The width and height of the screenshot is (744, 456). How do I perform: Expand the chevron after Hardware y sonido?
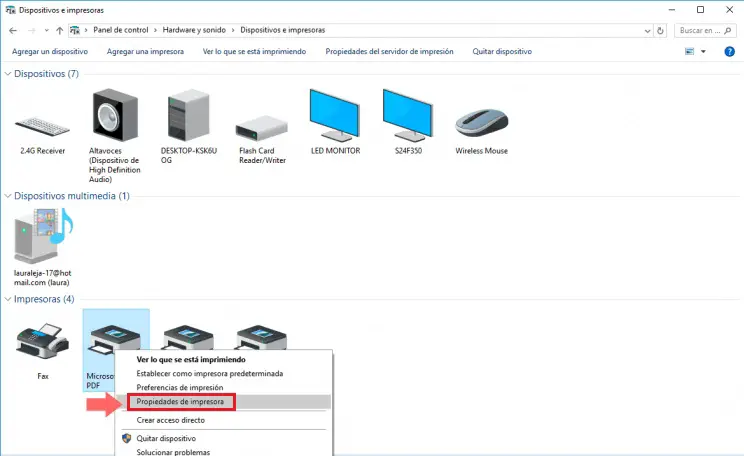(233, 30)
